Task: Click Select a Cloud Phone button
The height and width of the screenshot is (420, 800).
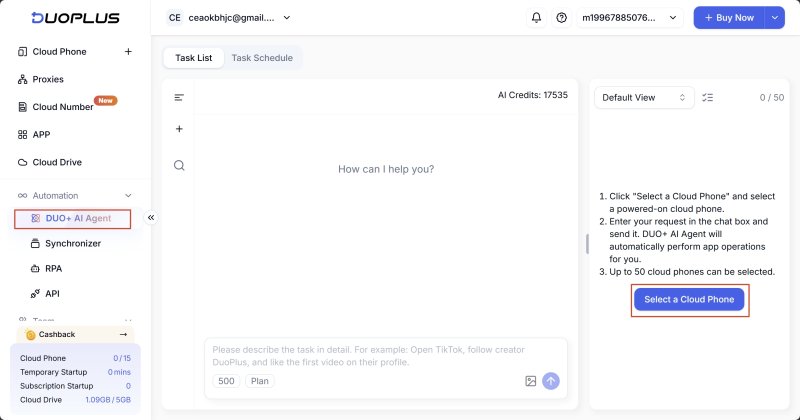Action: 689,300
